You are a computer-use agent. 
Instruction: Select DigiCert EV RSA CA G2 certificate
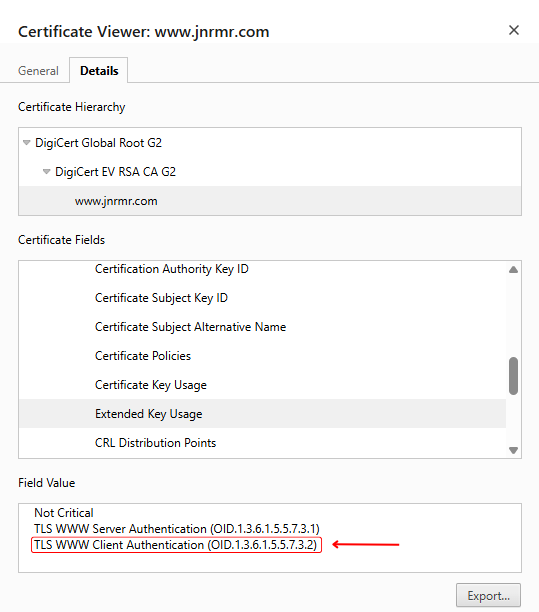click(x=115, y=172)
